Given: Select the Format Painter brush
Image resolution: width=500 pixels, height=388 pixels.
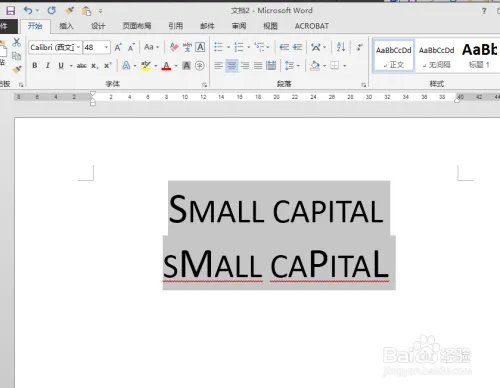Looking at the screenshot, I should (x=16, y=70).
